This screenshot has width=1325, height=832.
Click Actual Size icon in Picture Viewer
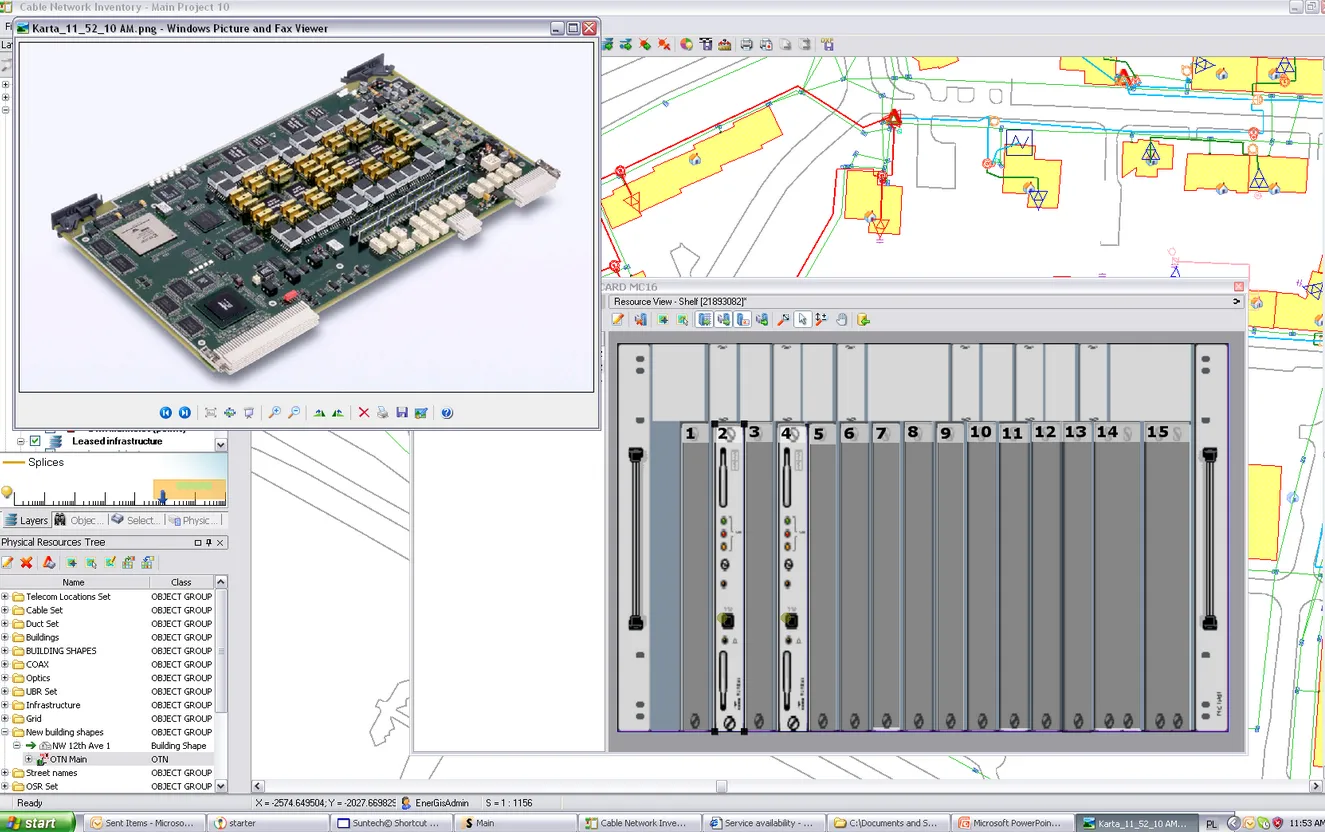coord(230,413)
